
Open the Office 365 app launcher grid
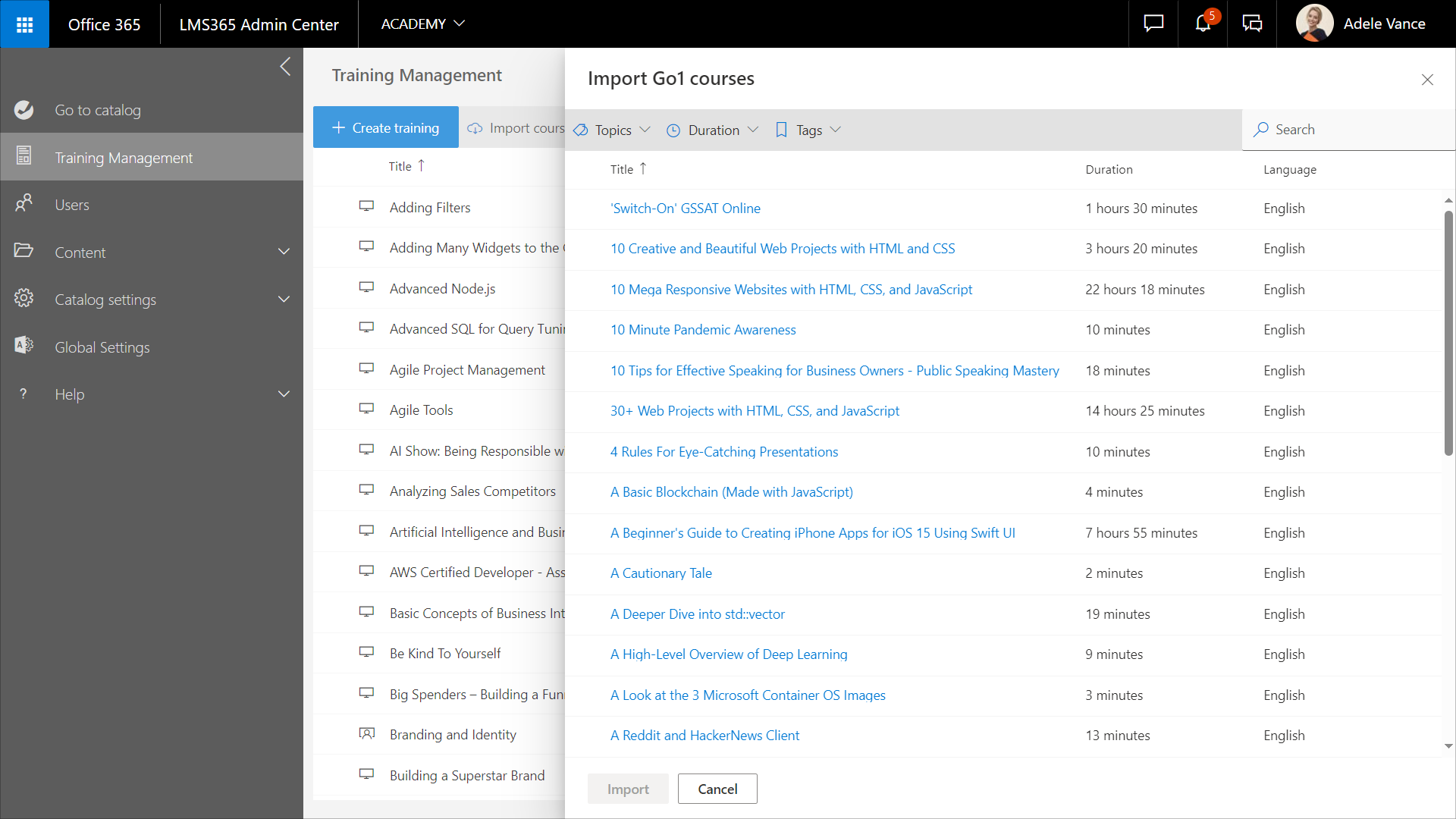pyautogui.click(x=24, y=24)
